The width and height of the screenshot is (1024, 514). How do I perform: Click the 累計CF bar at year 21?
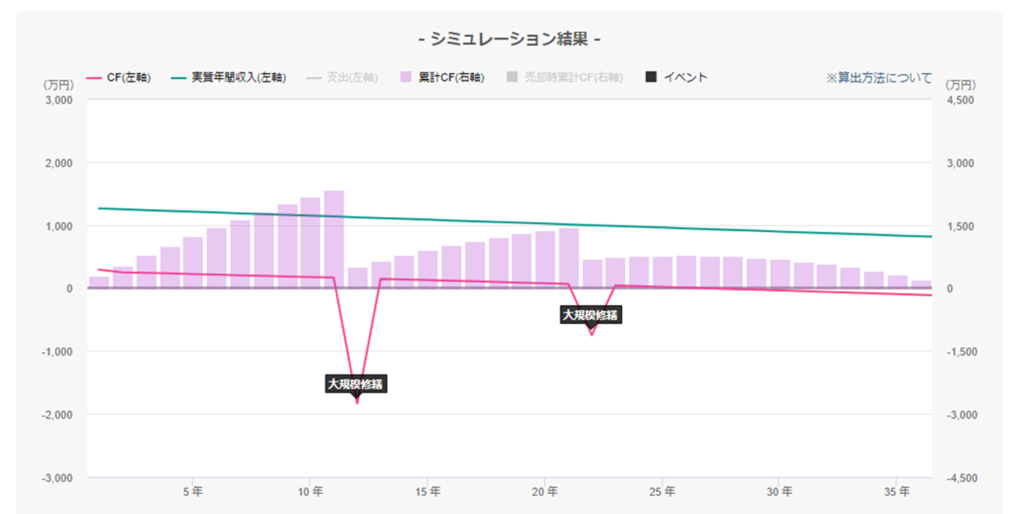pos(569,258)
